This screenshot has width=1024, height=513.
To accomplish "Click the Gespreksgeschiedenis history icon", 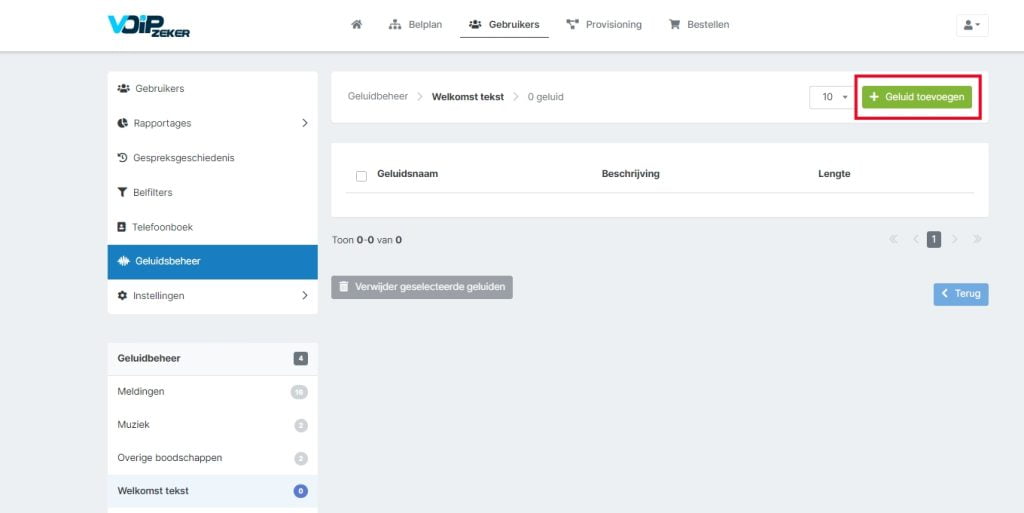I will point(122,158).
